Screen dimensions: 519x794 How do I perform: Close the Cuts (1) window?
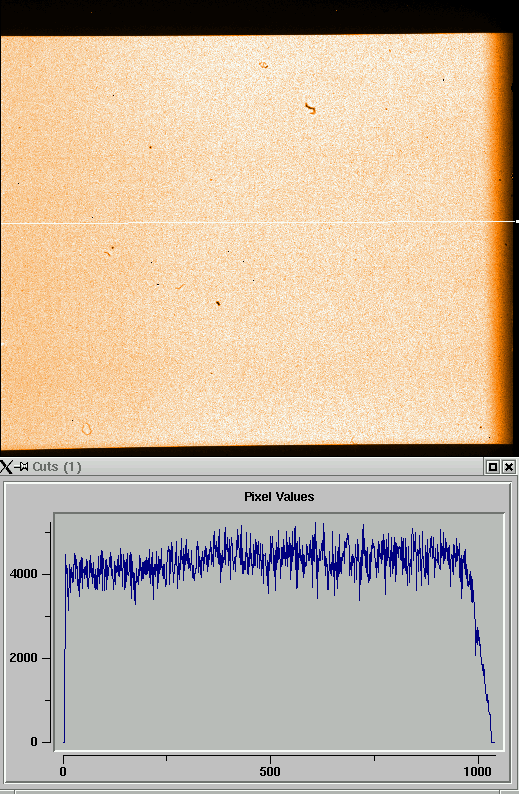tap(508, 467)
